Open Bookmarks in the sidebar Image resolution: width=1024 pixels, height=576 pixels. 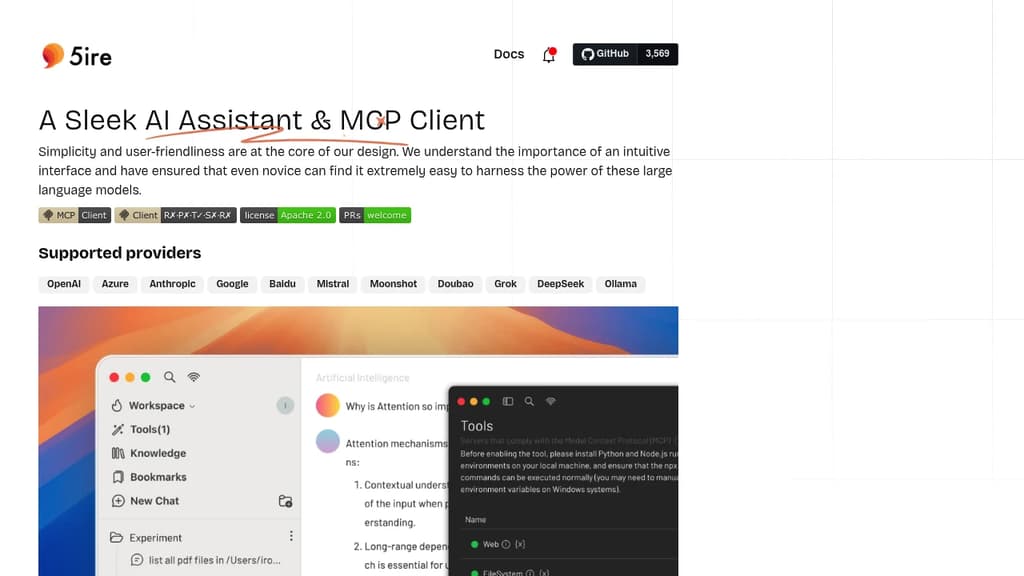(158, 477)
